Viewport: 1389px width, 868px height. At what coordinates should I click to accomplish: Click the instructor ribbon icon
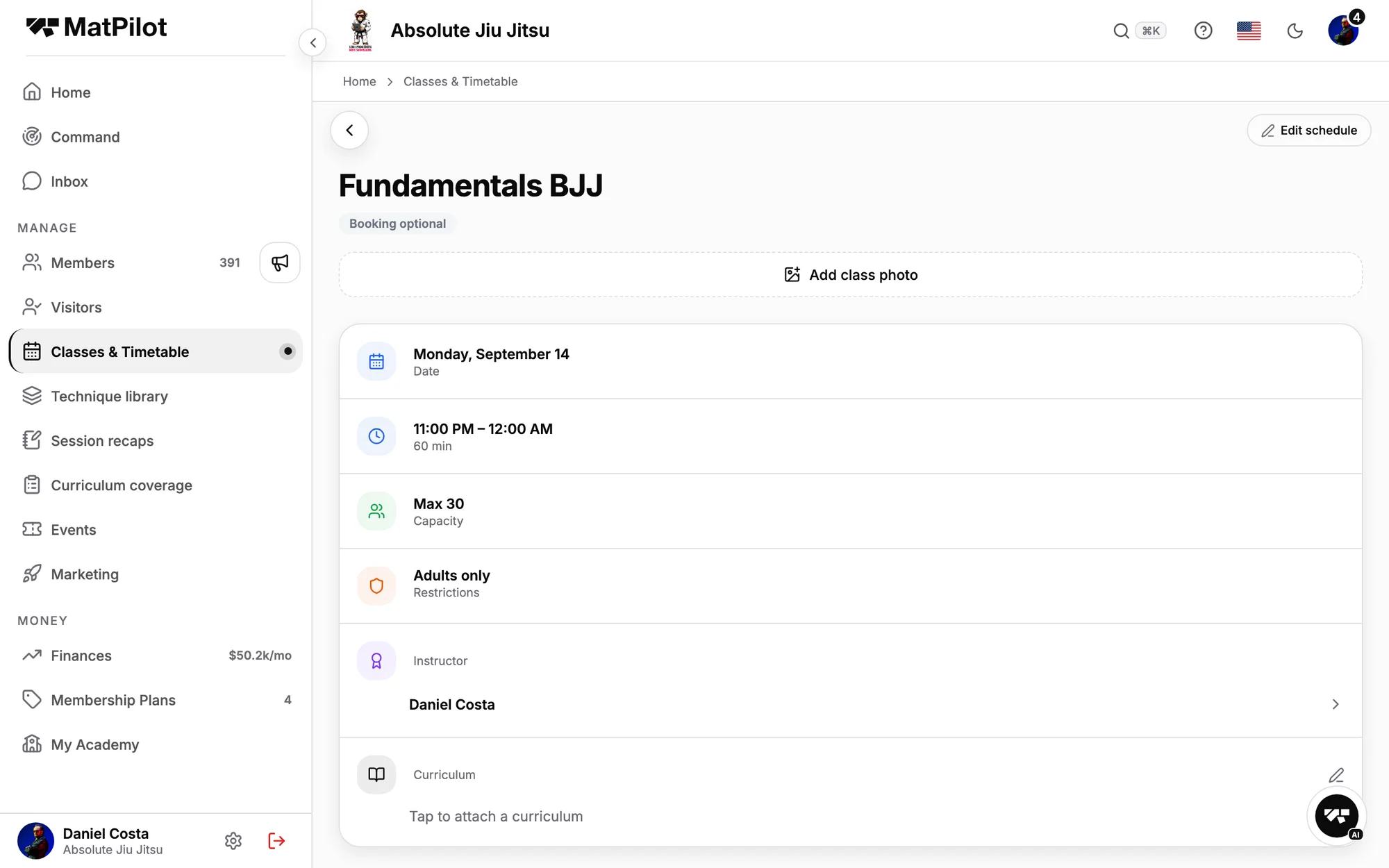(x=376, y=660)
